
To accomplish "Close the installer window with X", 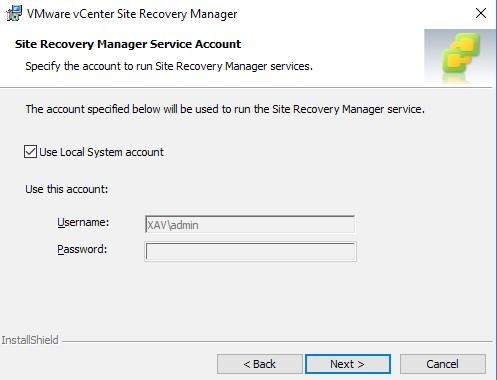I will click(481, 13).
